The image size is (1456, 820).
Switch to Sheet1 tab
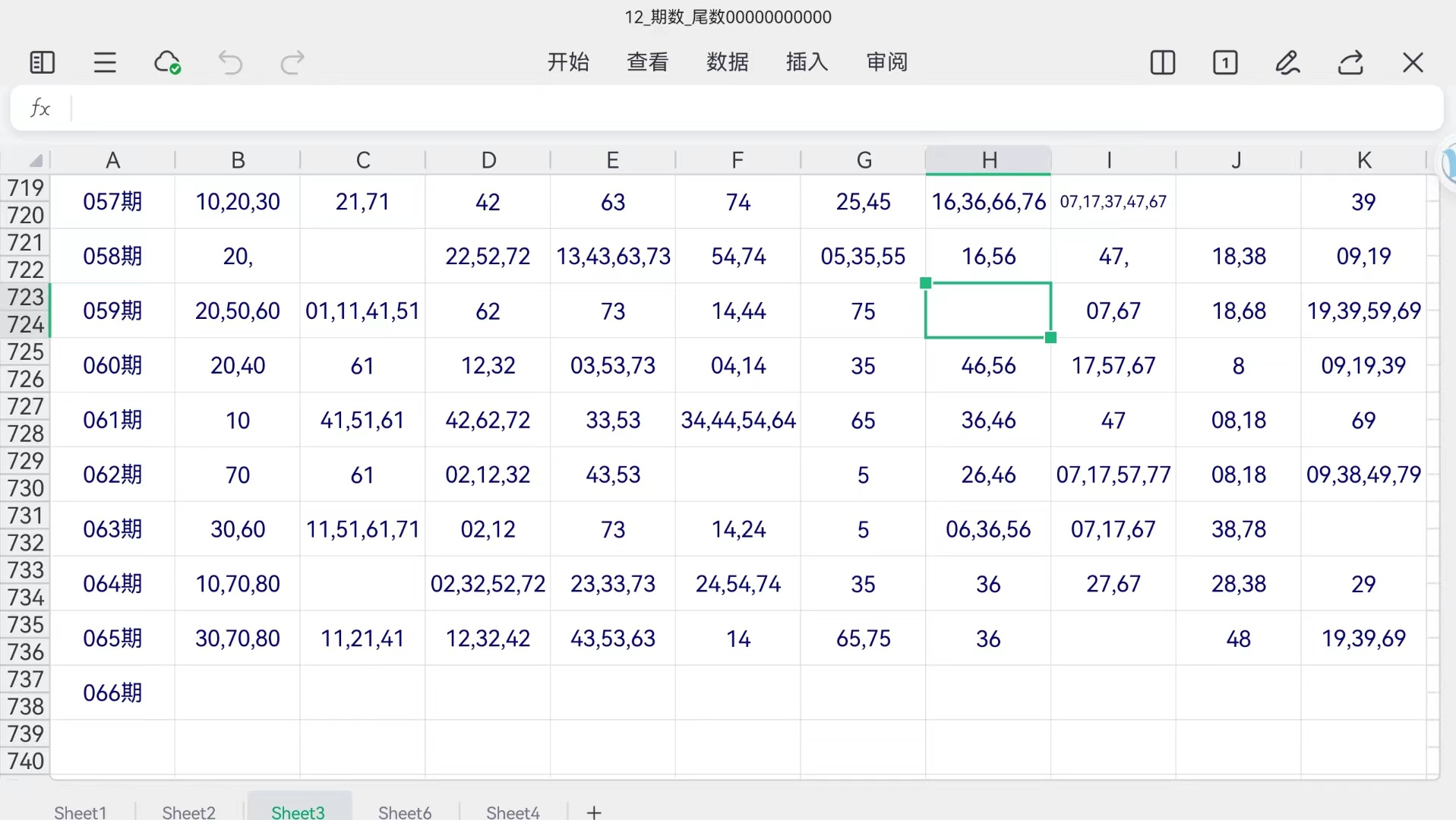tap(81, 812)
